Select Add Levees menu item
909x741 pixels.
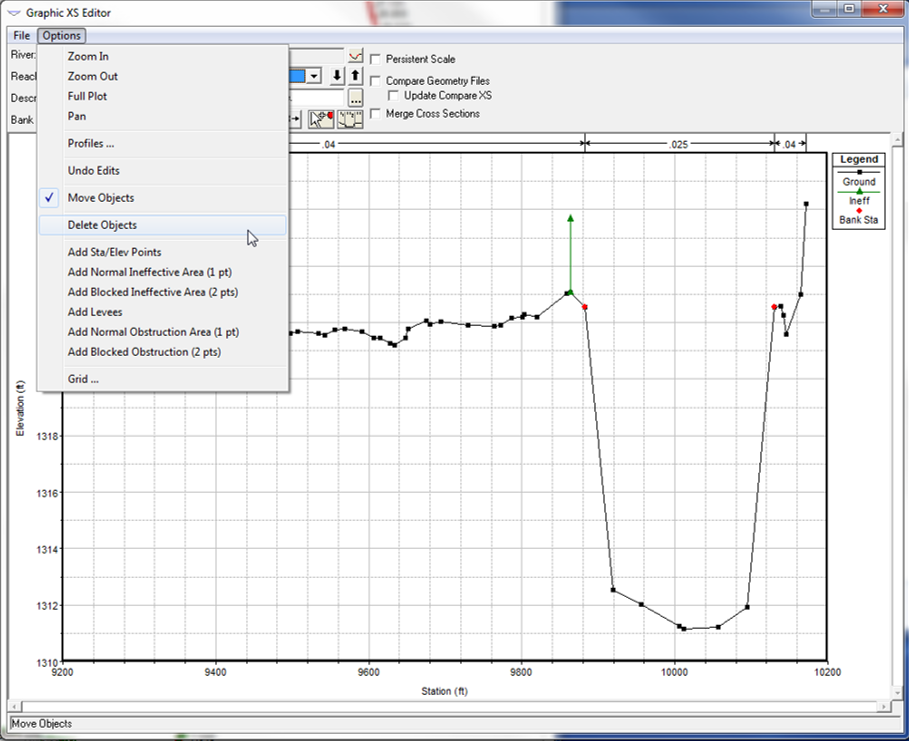pyautogui.click(x=163, y=312)
